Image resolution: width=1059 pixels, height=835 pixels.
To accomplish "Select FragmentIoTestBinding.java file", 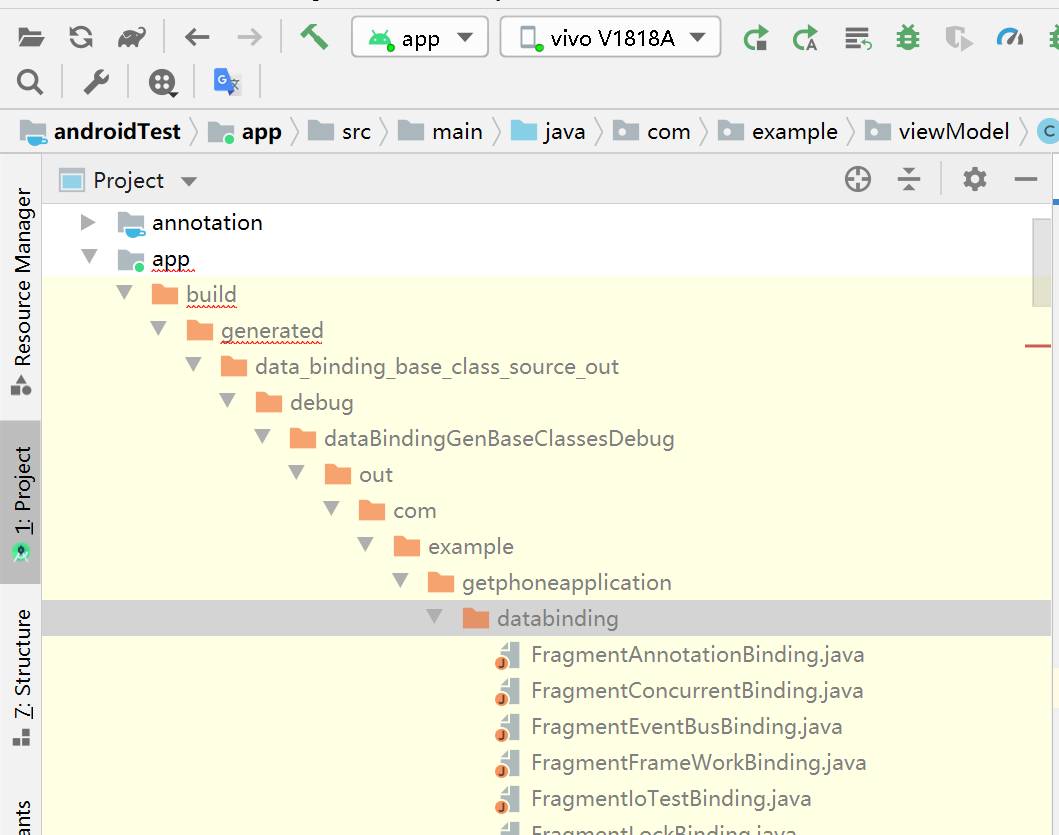I will (671, 798).
